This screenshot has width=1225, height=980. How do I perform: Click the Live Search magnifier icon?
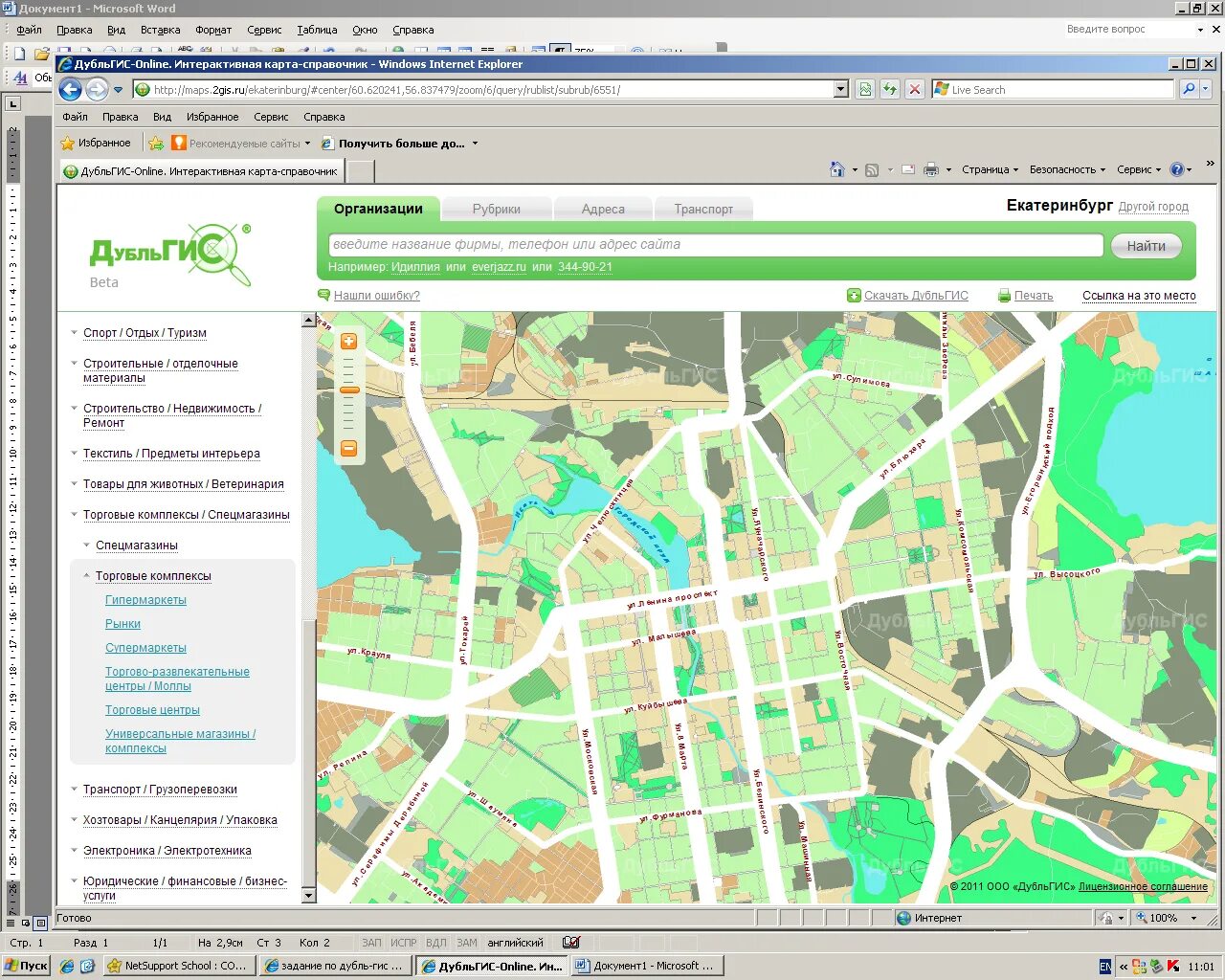click(1189, 89)
